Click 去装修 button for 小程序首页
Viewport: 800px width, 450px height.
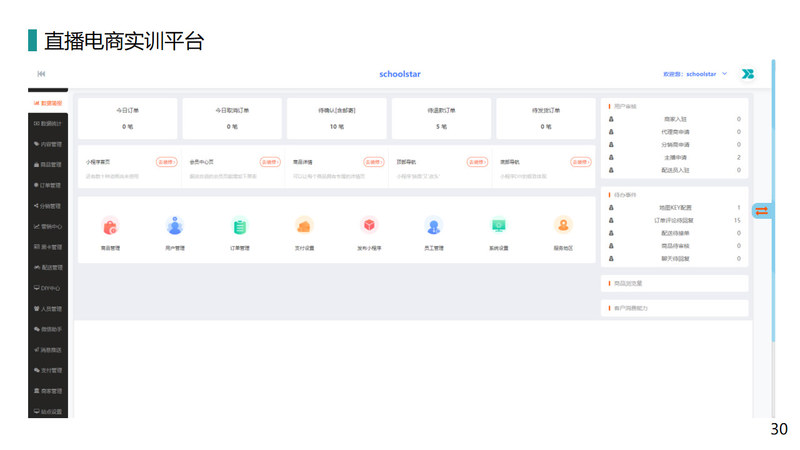[166, 162]
